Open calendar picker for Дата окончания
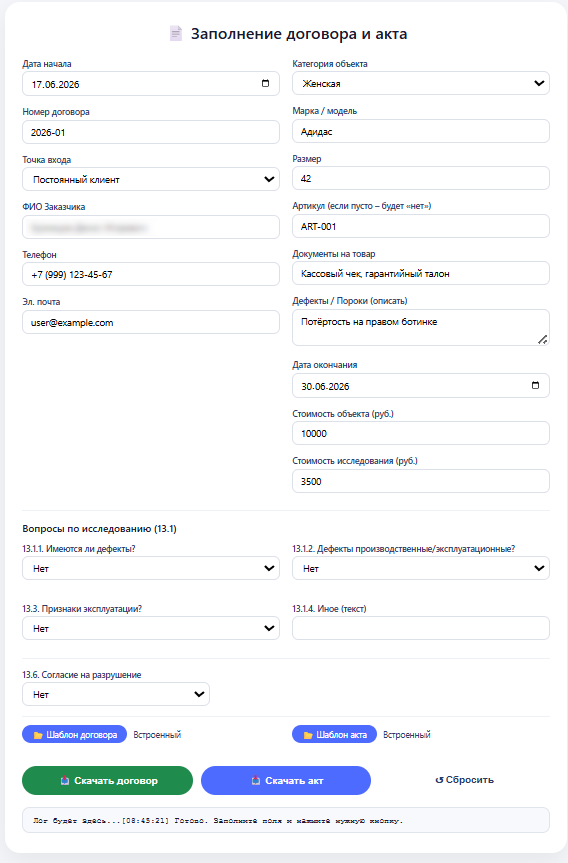Image resolution: width=568 pixels, height=863 pixels. tap(535, 385)
